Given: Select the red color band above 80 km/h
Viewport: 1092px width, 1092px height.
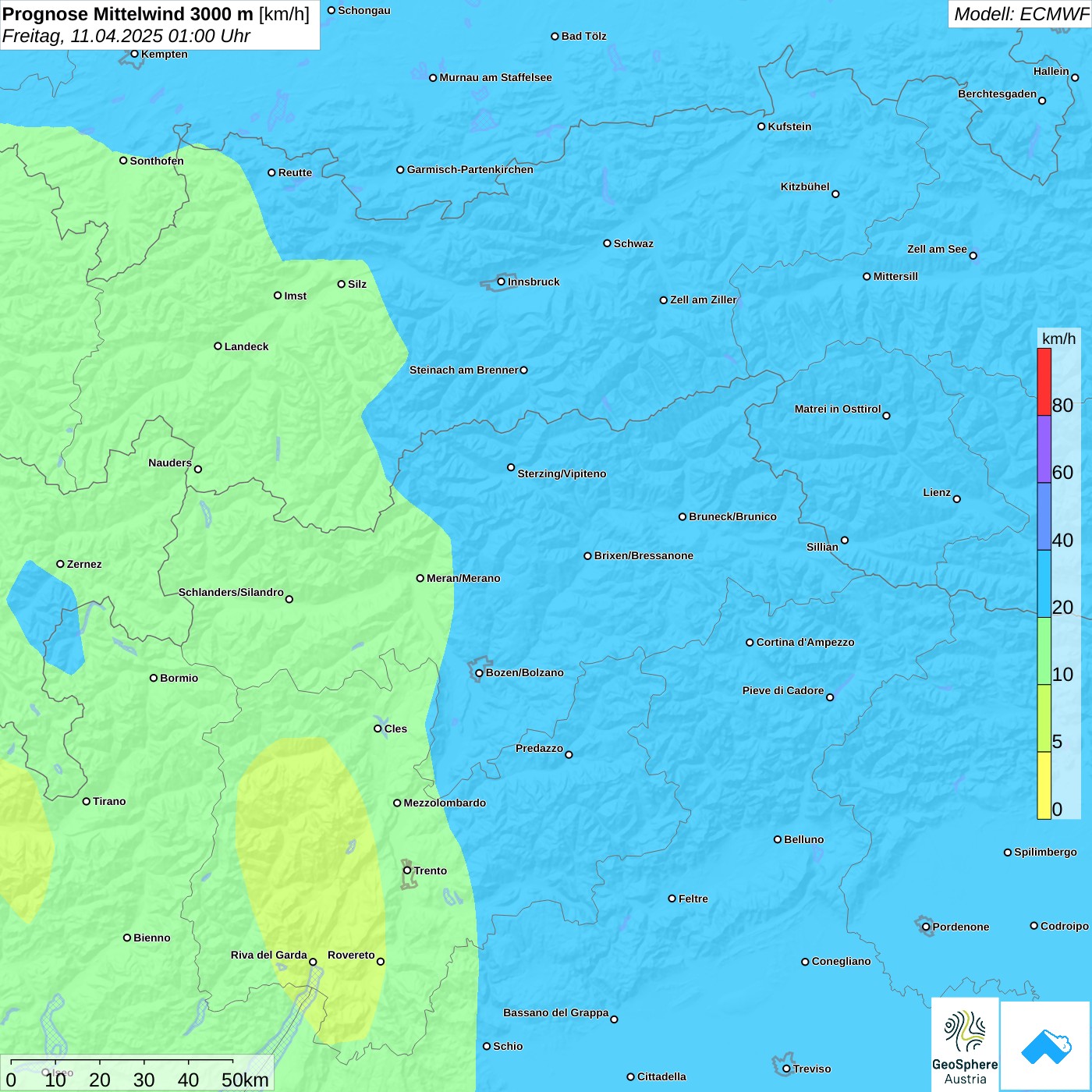Looking at the screenshot, I should tap(1044, 381).
